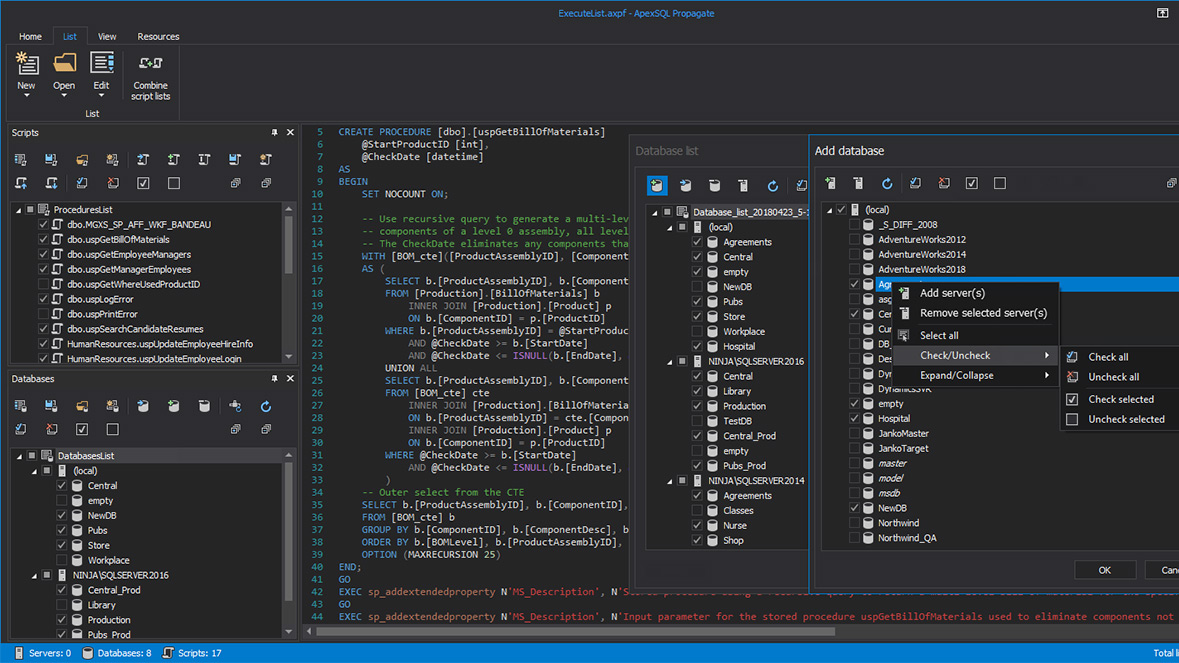Select Uncheck all in submenu

(x=1113, y=377)
